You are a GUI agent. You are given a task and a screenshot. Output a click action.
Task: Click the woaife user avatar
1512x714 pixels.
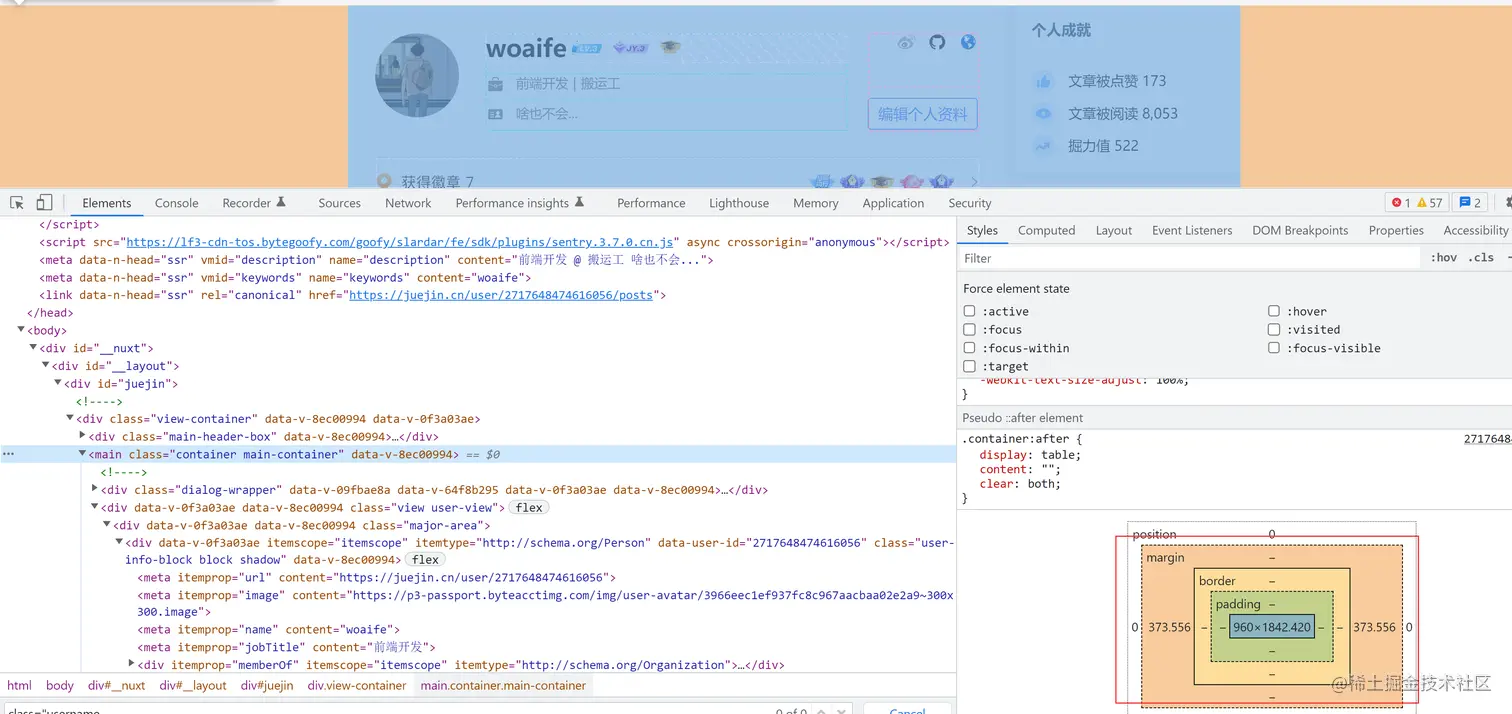(417, 77)
